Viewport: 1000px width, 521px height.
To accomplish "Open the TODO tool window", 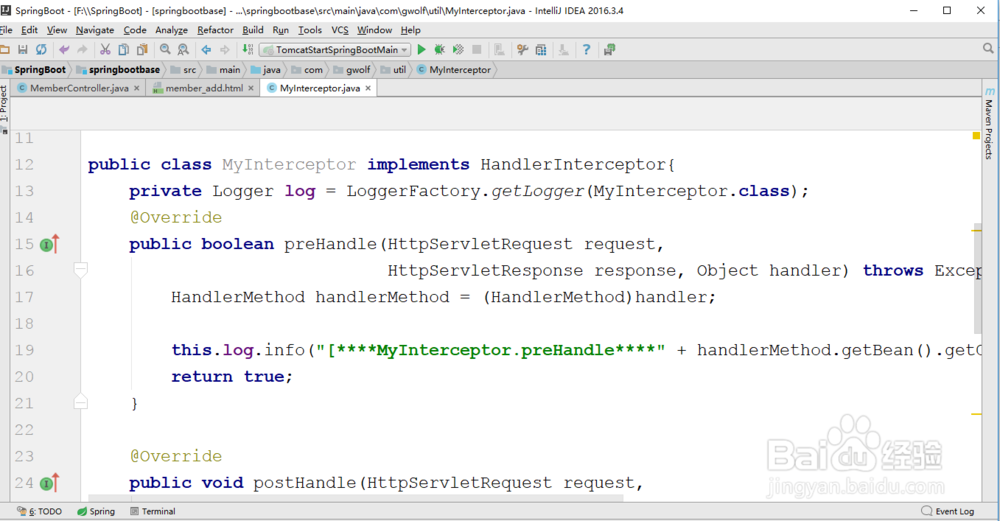I will tap(40, 511).
